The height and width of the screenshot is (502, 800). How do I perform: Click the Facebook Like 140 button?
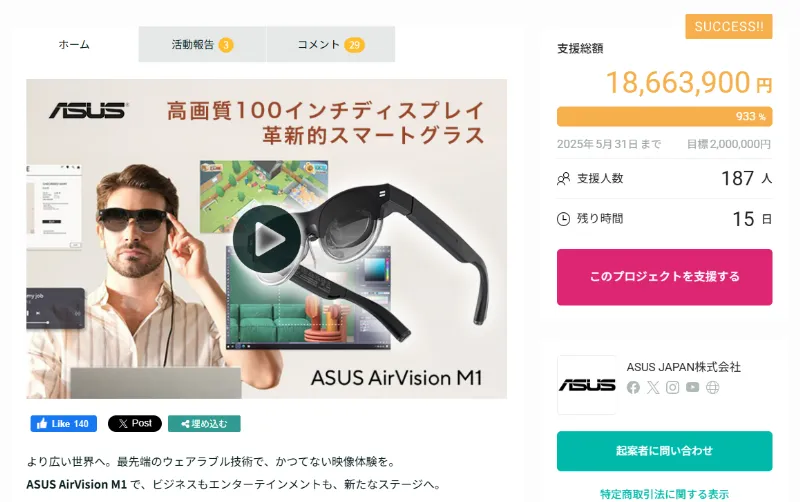[x=64, y=423]
